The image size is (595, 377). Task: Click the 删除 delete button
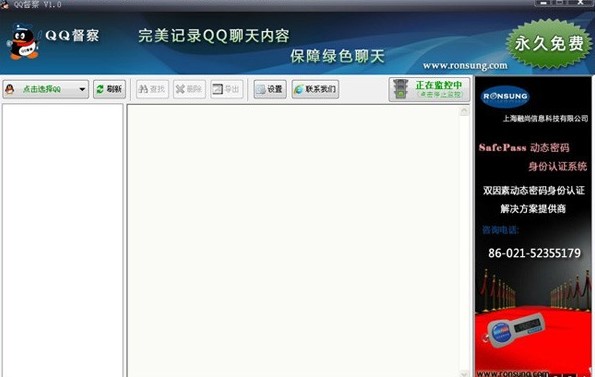tap(189, 89)
